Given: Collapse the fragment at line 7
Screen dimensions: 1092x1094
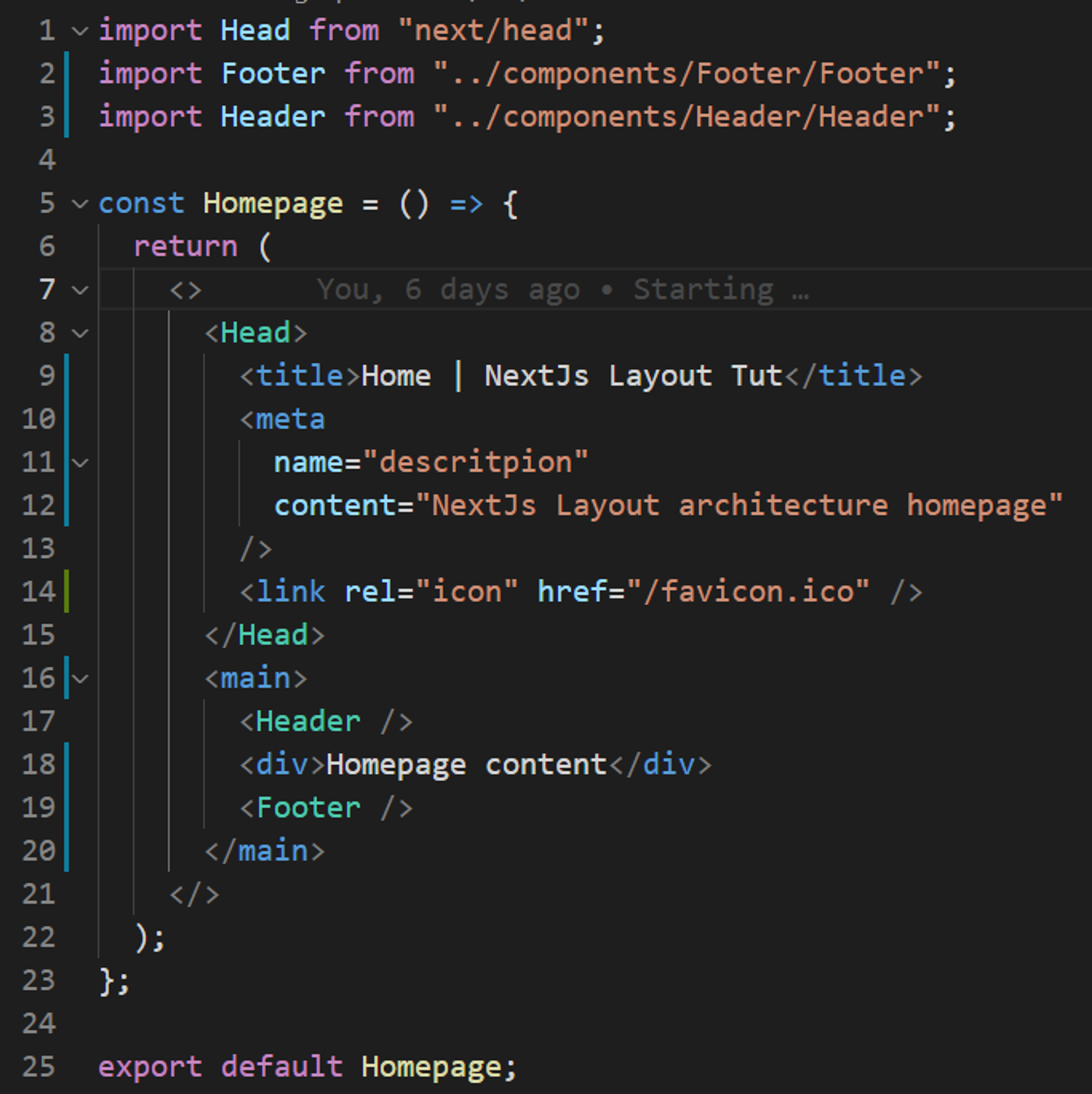Looking at the screenshot, I should pos(81,290).
